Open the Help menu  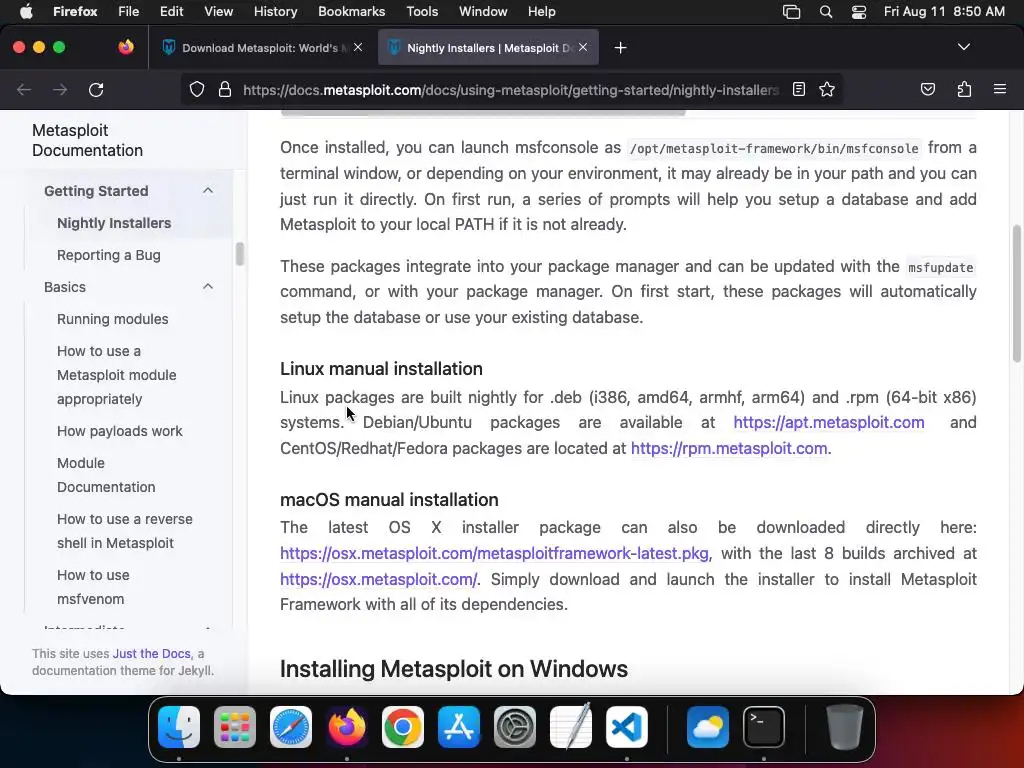(541, 11)
